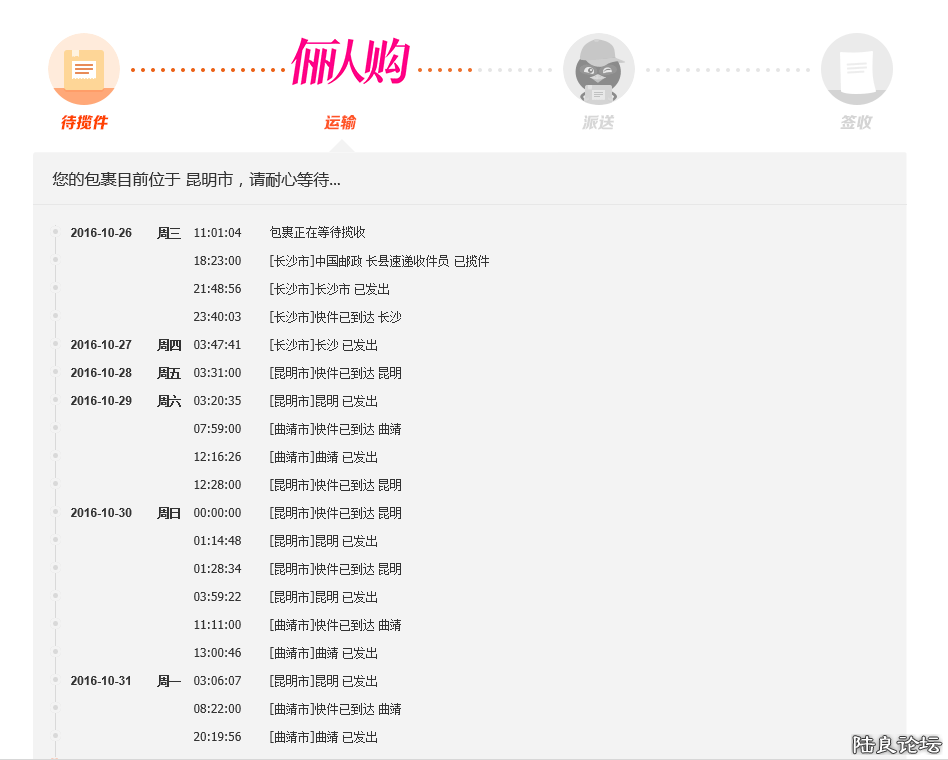
Task: Click the 2016-10-28 date entry
Action: 101,373
